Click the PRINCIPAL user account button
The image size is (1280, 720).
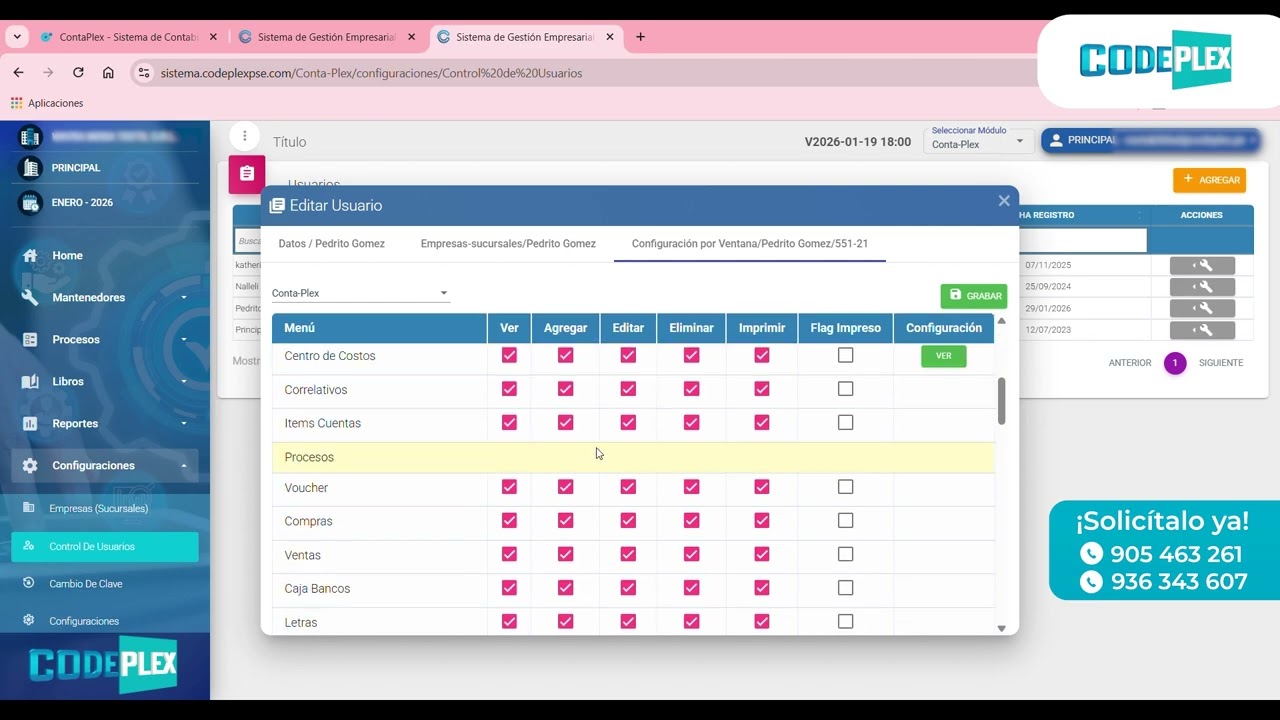point(1150,141)
